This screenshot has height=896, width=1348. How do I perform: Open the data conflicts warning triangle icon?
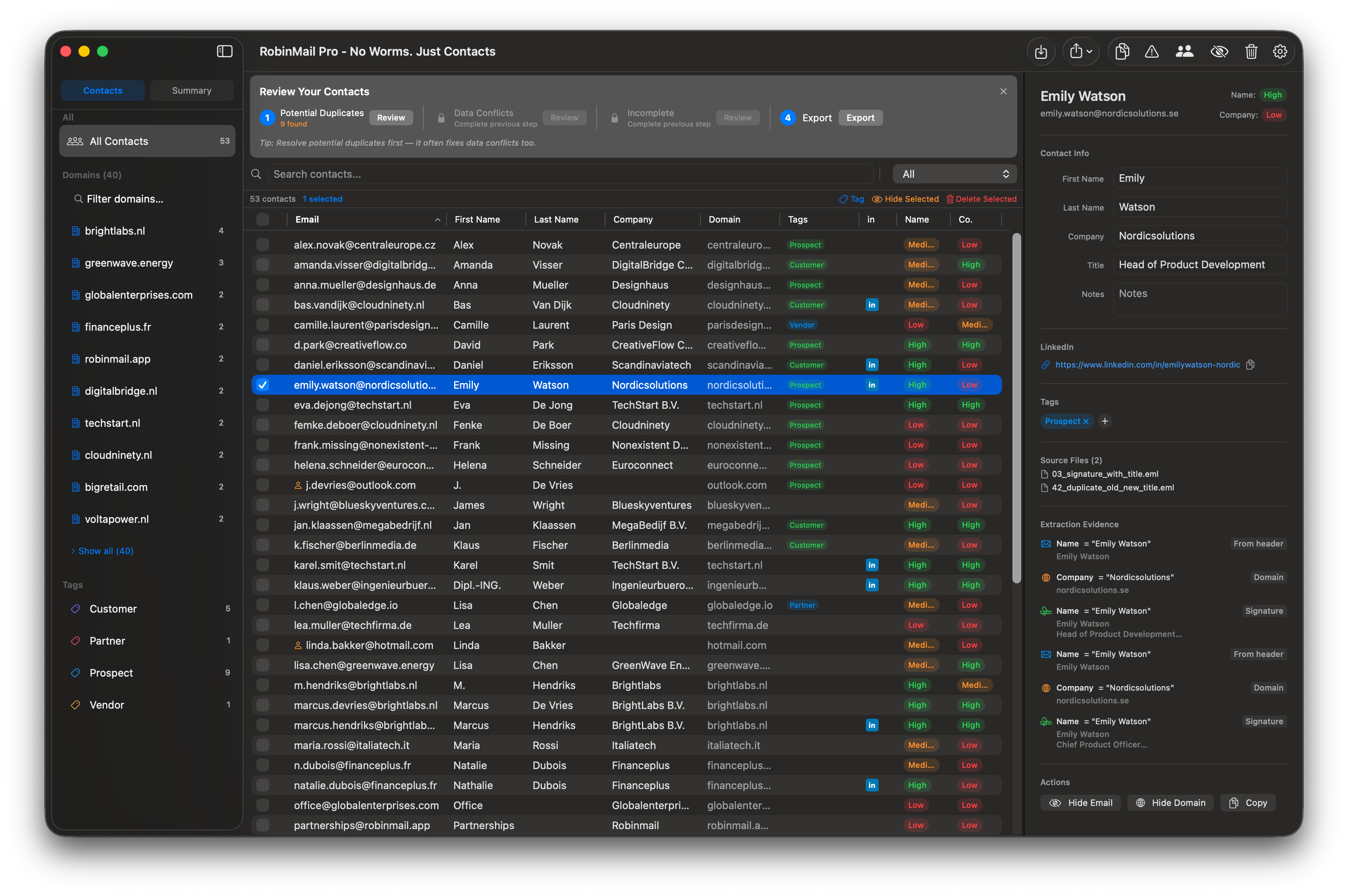pyautogui.click(x=1152, y=51)
